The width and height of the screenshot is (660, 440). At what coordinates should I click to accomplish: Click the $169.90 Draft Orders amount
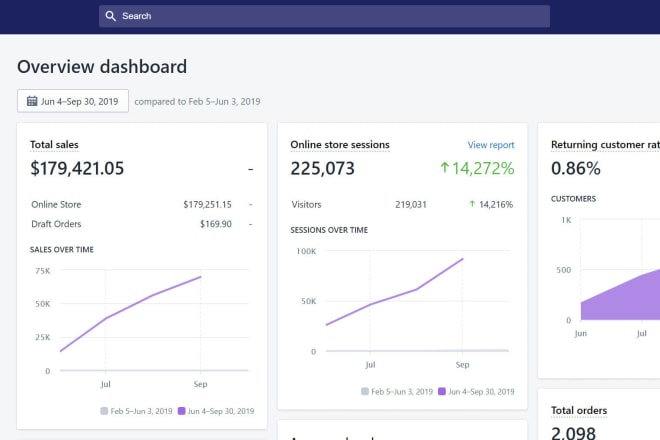coord(216,224)
